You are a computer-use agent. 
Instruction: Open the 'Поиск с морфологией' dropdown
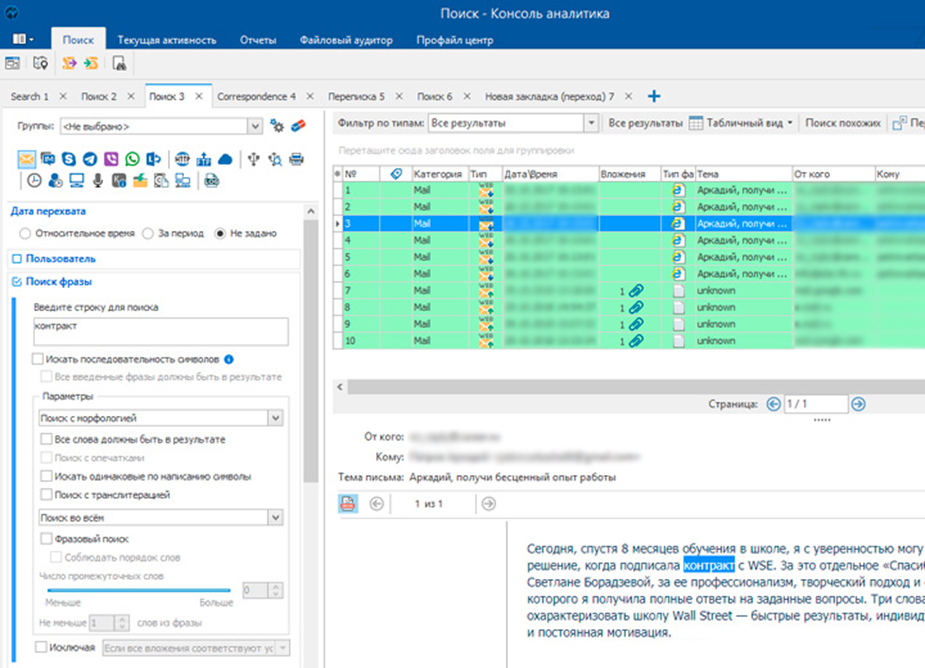coord(275,418)
